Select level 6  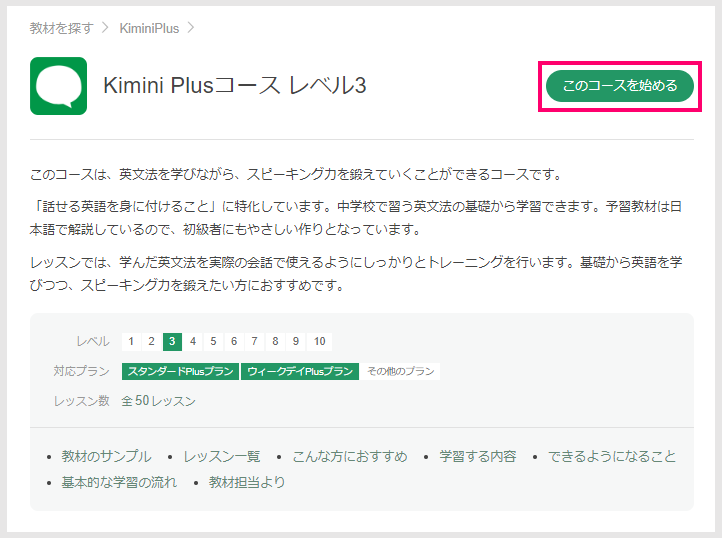(x=234, y=341)
